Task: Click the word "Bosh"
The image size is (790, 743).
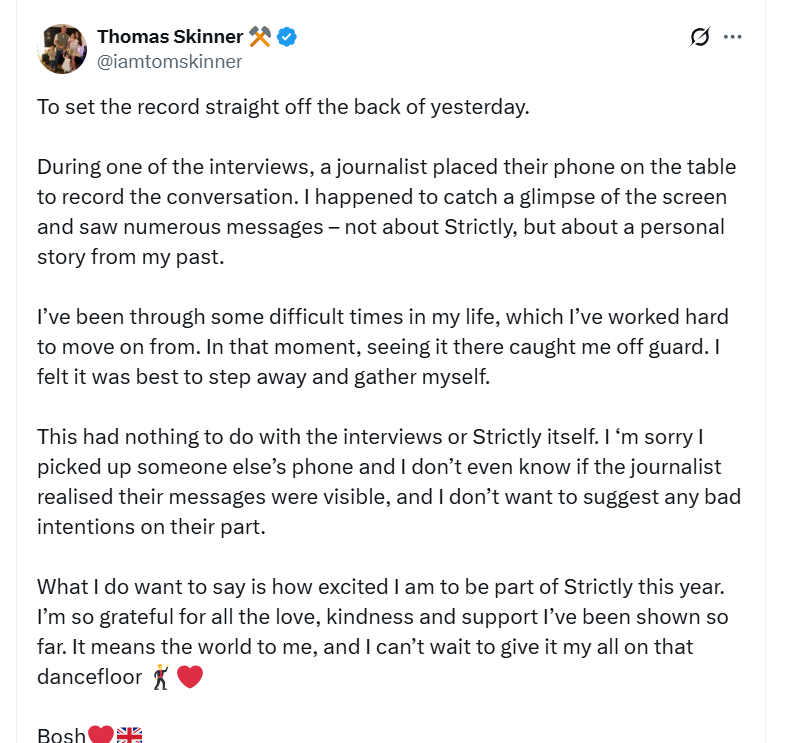Action: (x=61, y=736)
